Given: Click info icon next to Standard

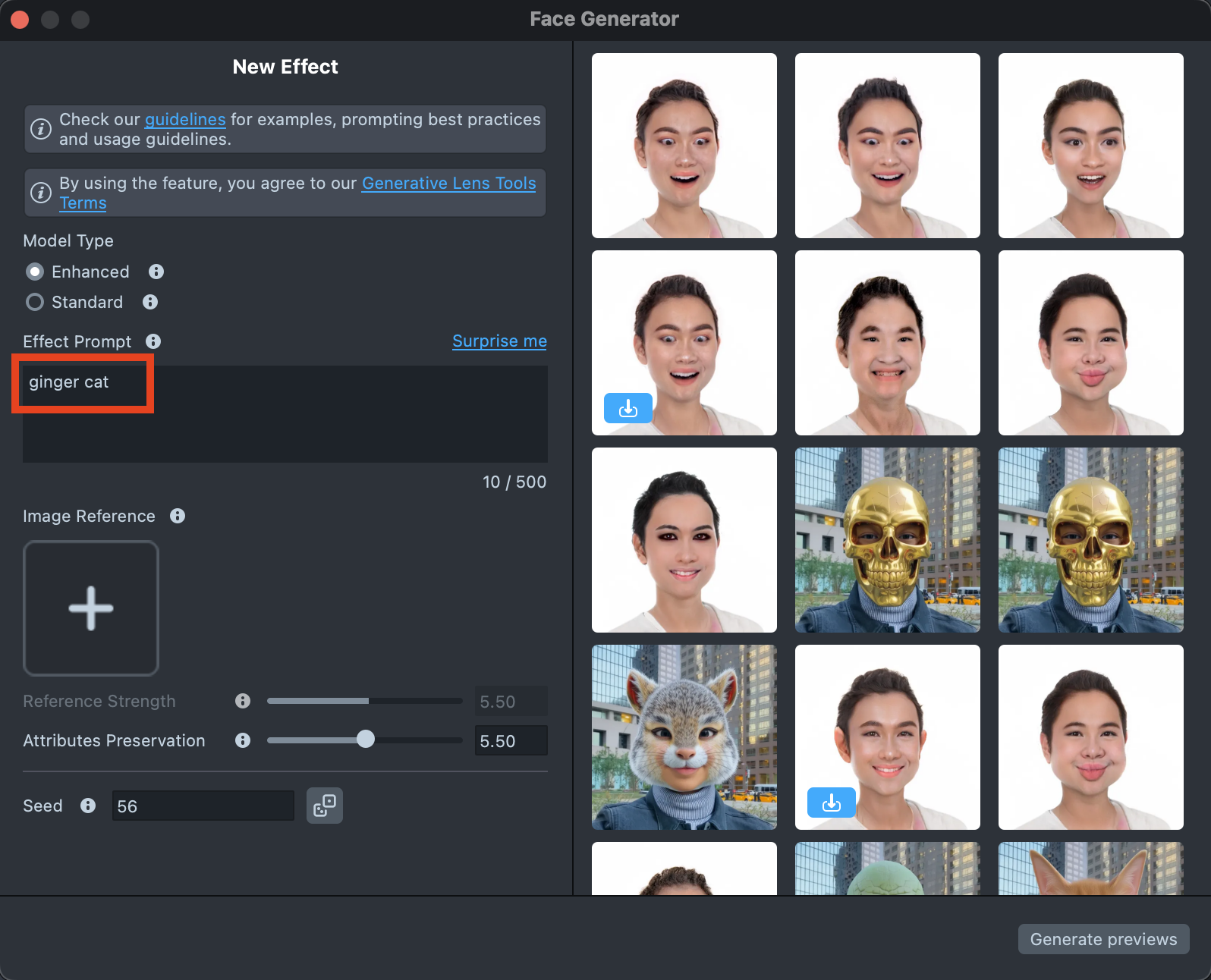Looking at the screenshot, I should coord(150,302).
